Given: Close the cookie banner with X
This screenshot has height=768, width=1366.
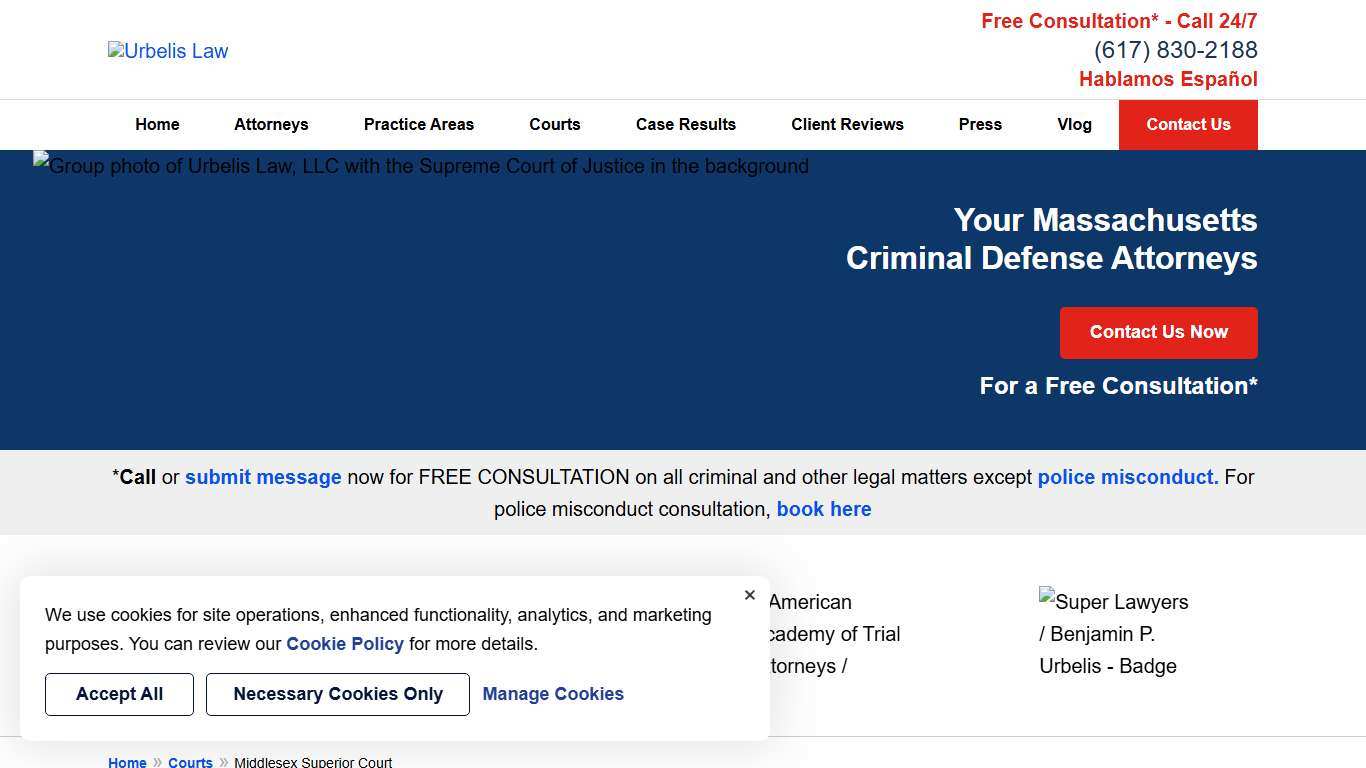Looking at the screenshot, I should [x=750, y=595].
